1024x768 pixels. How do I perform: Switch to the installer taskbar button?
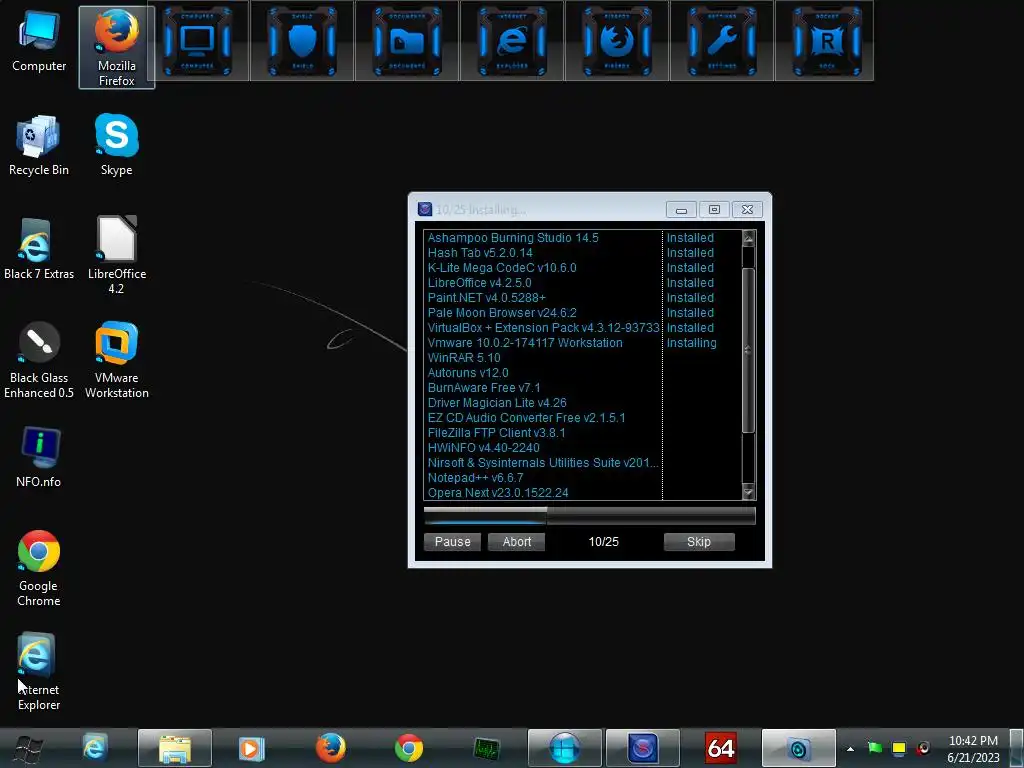643,748
